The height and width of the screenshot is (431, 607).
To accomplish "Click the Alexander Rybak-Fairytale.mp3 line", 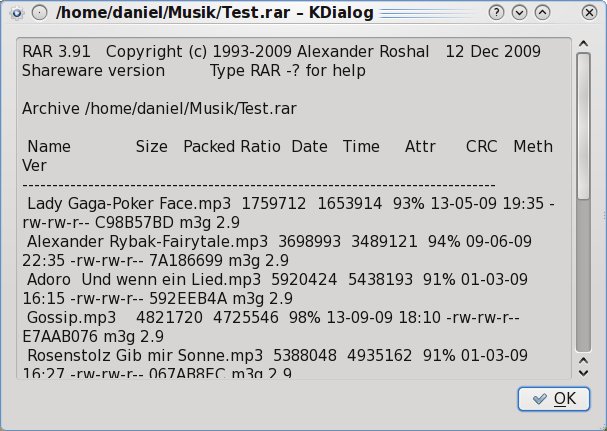I will [x=147, y=241].
